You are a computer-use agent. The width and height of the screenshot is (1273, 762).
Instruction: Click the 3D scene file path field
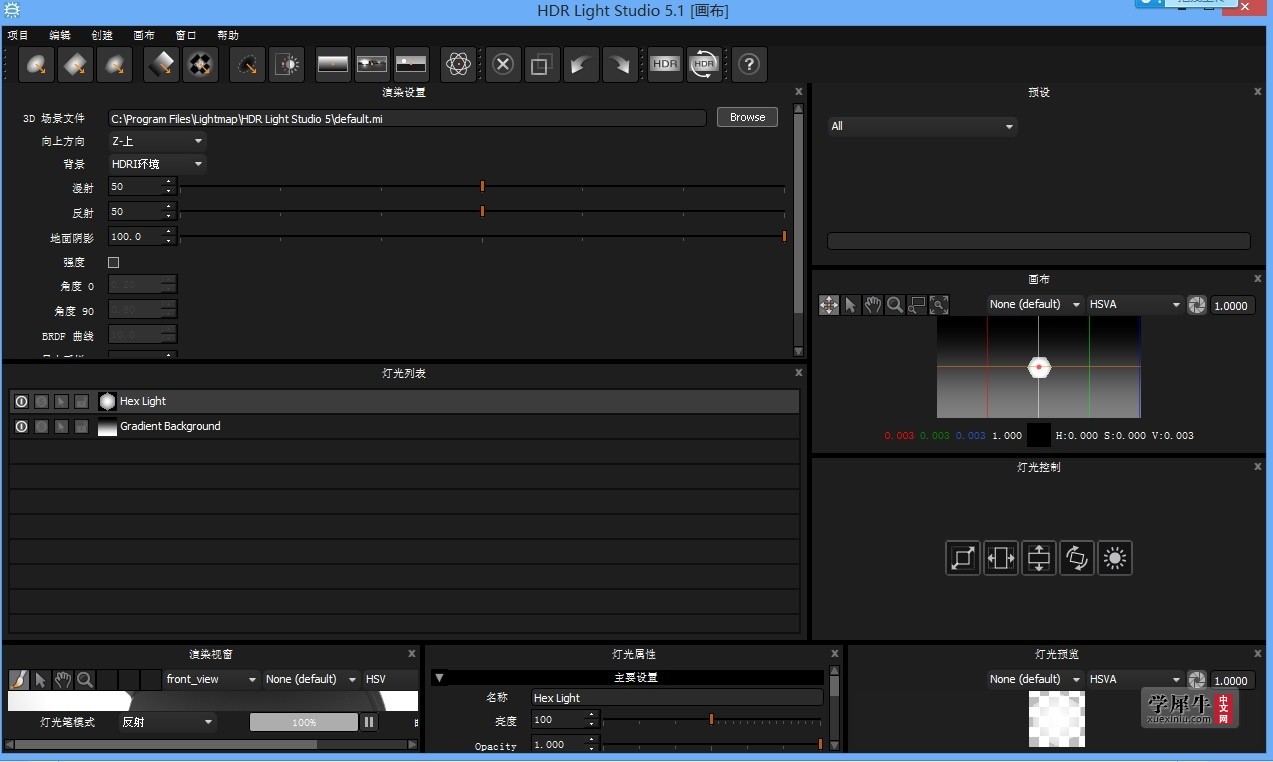coord(407,118)
